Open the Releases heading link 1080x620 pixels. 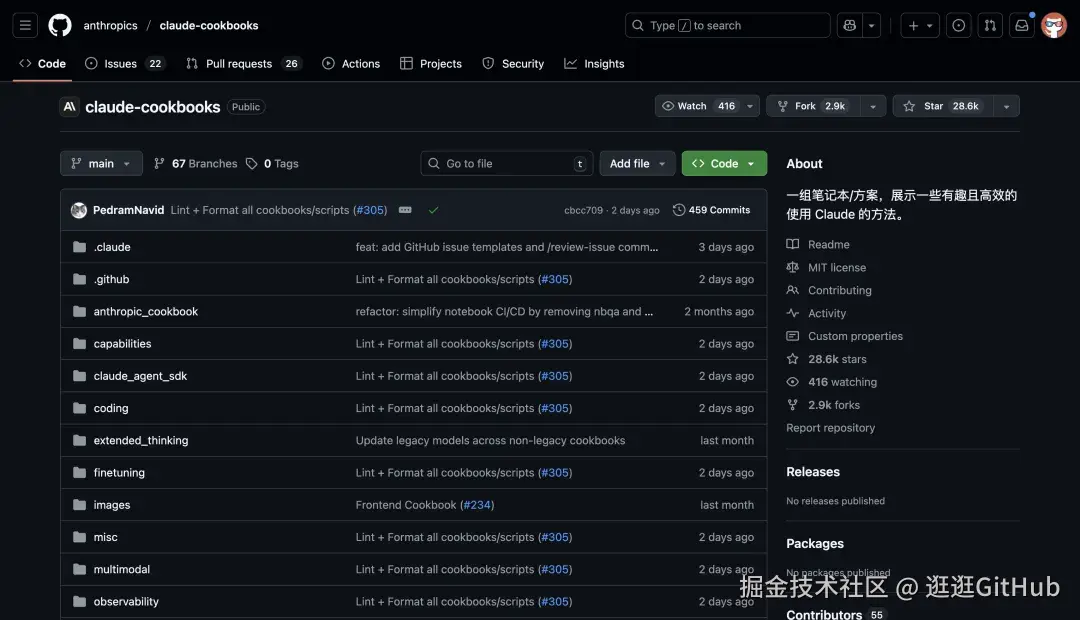click(x=813, y=472)
